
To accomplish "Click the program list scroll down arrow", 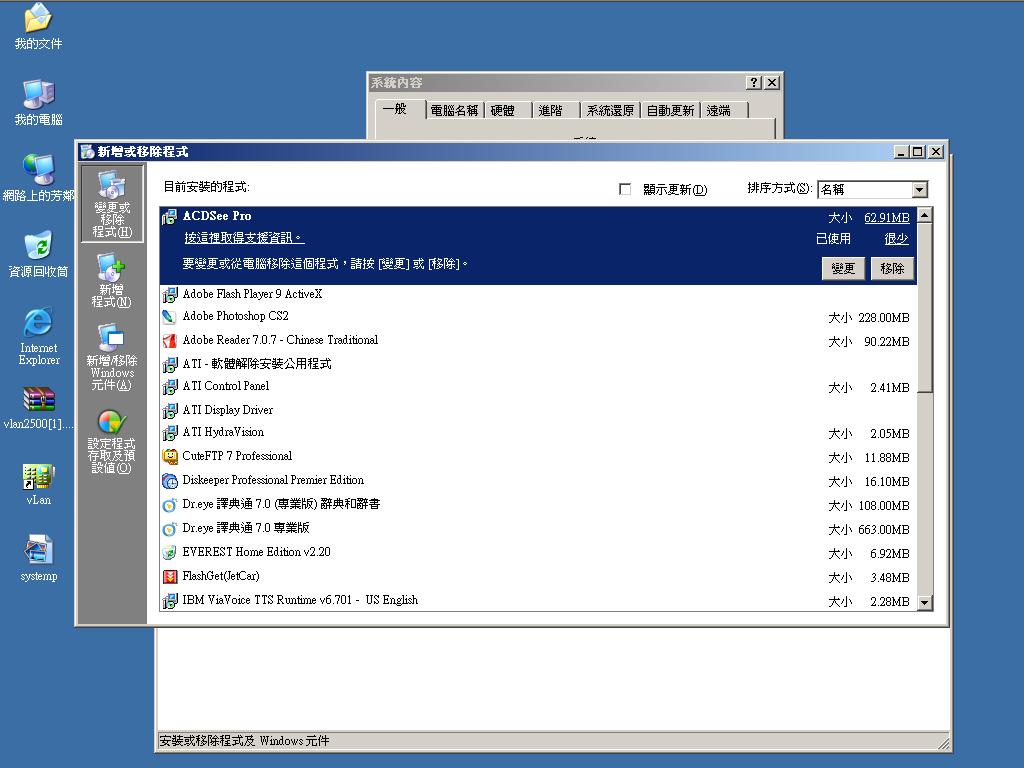I will point(925,602).
